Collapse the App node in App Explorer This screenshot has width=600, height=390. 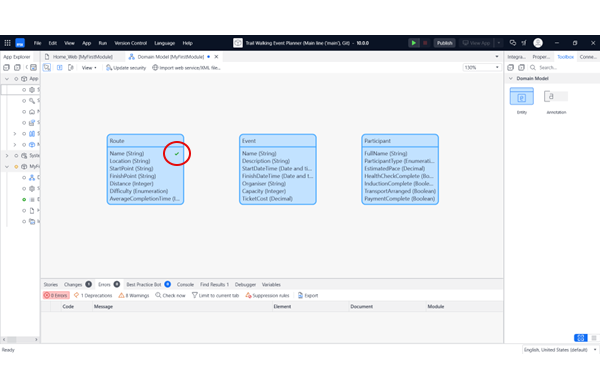[7, 79]
